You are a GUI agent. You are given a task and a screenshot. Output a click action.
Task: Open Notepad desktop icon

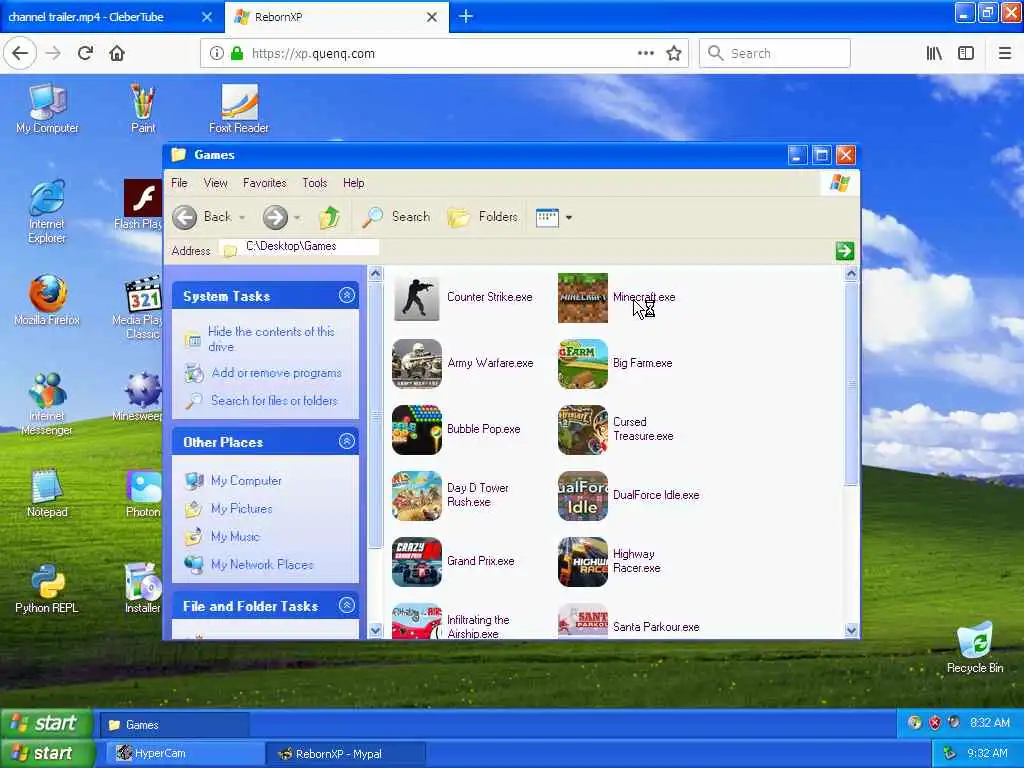[47, 492]
